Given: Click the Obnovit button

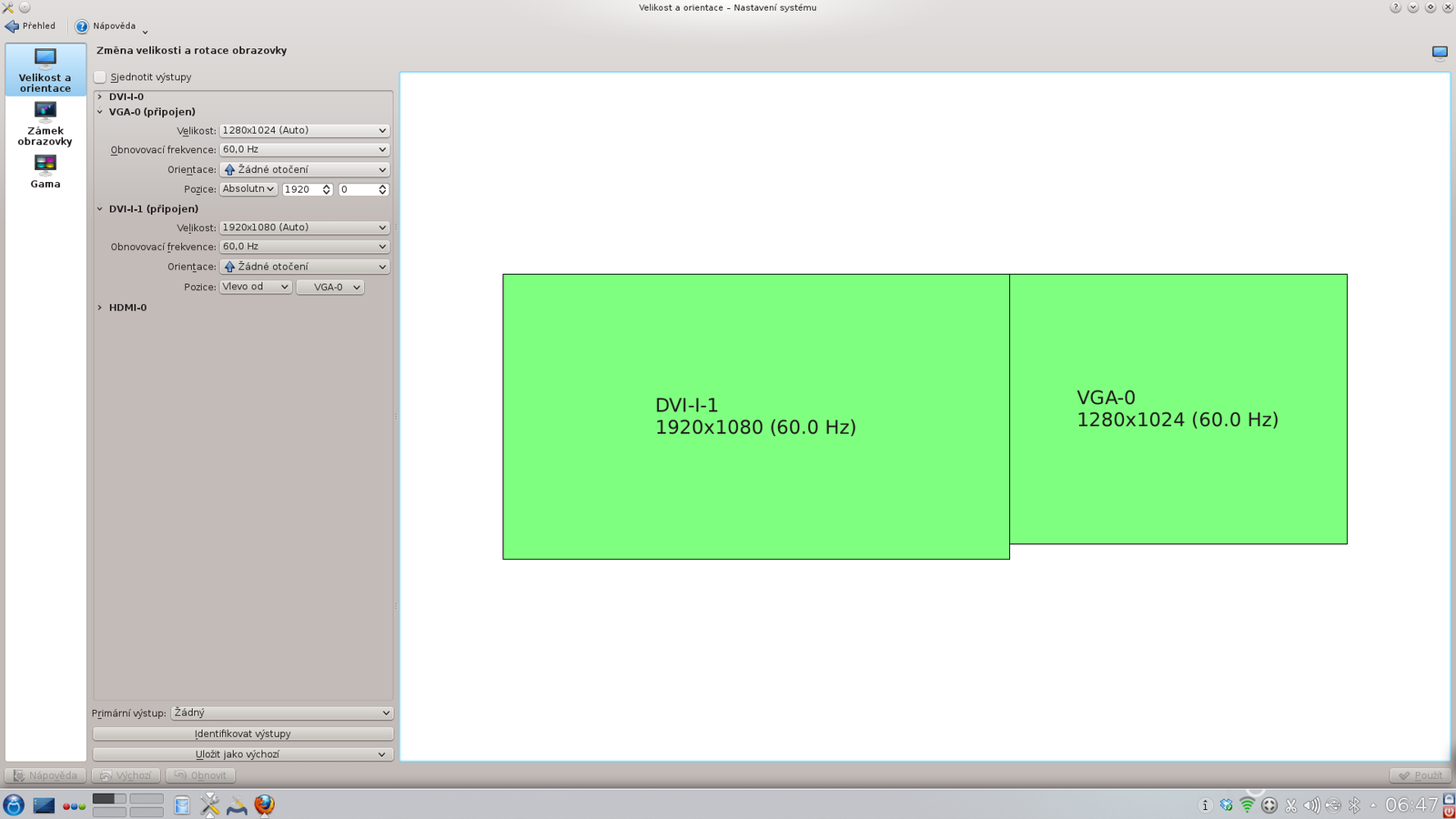Looking at the screenshot, I should [x=200, y=775].
